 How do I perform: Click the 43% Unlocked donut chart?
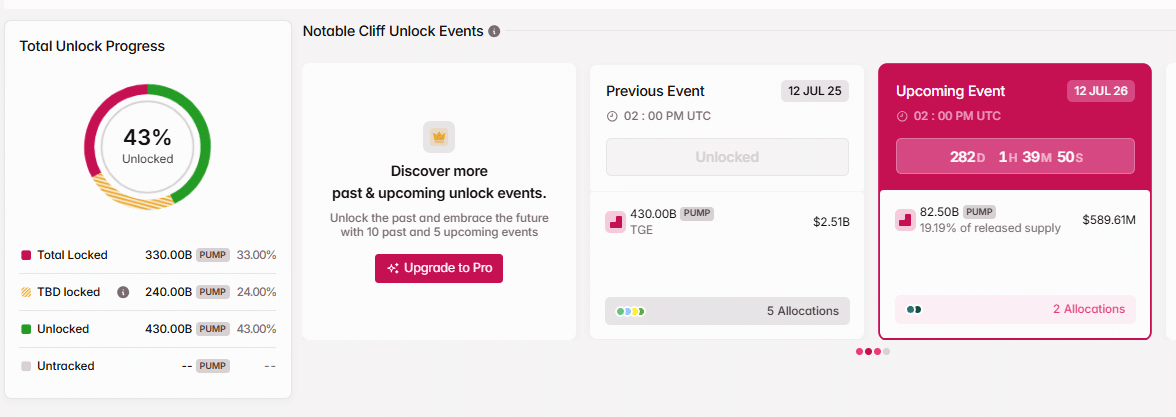click(148, 145)
